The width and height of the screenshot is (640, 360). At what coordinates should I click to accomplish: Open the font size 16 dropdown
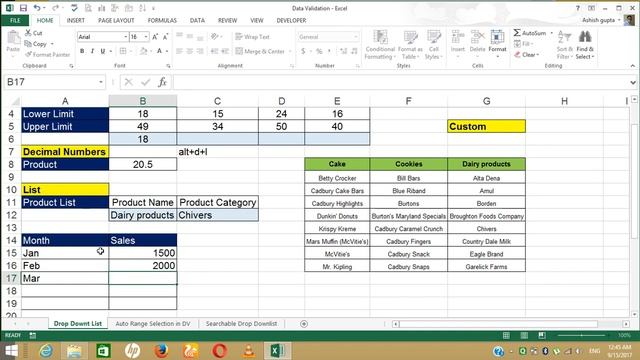[146, 37]
